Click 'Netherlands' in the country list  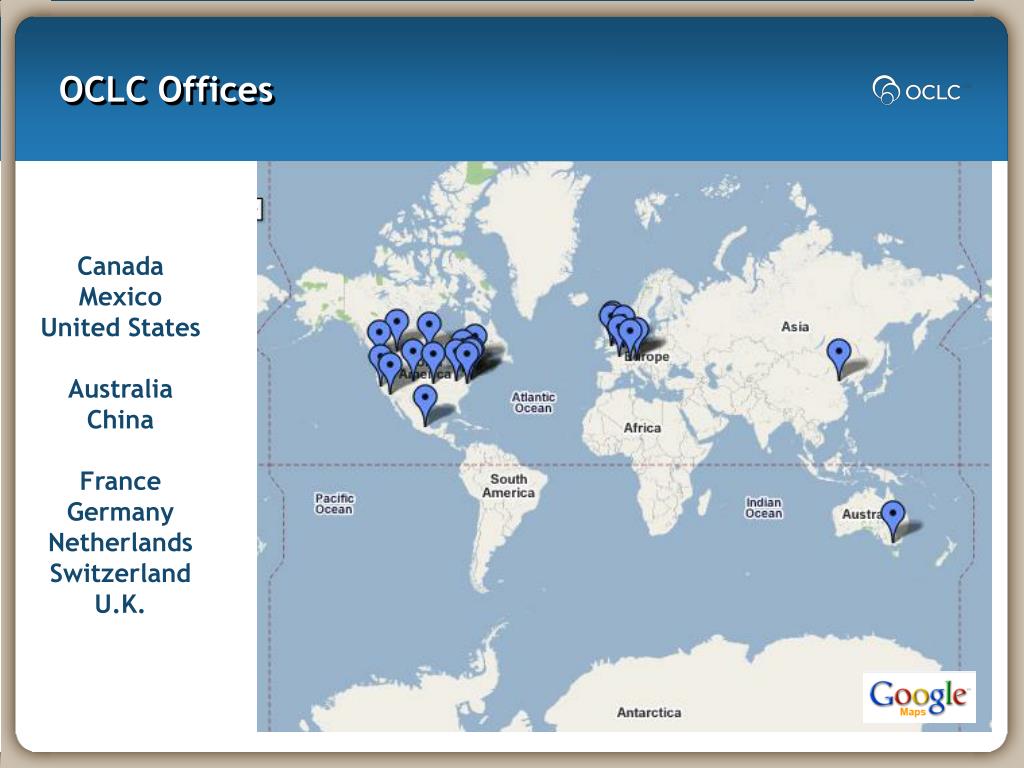tap(120, 543)
